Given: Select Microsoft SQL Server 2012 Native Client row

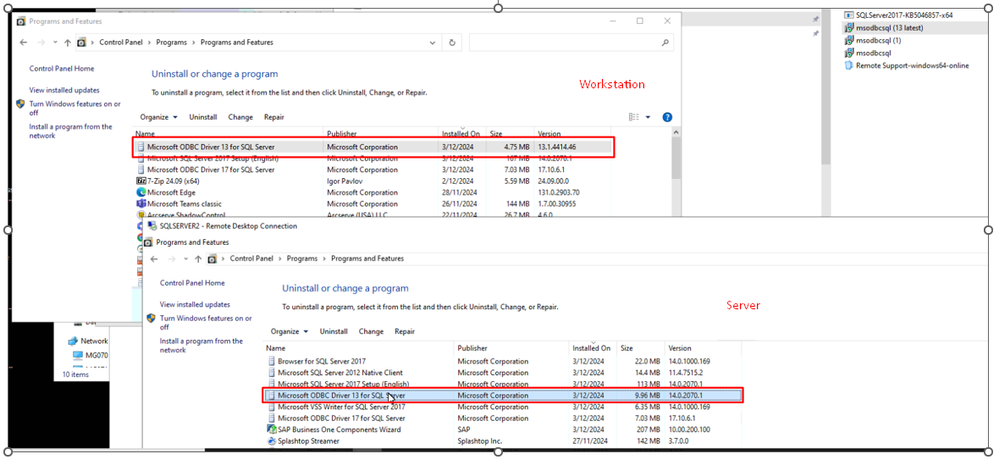Looking at the screenshot, I should click(503, 372).
